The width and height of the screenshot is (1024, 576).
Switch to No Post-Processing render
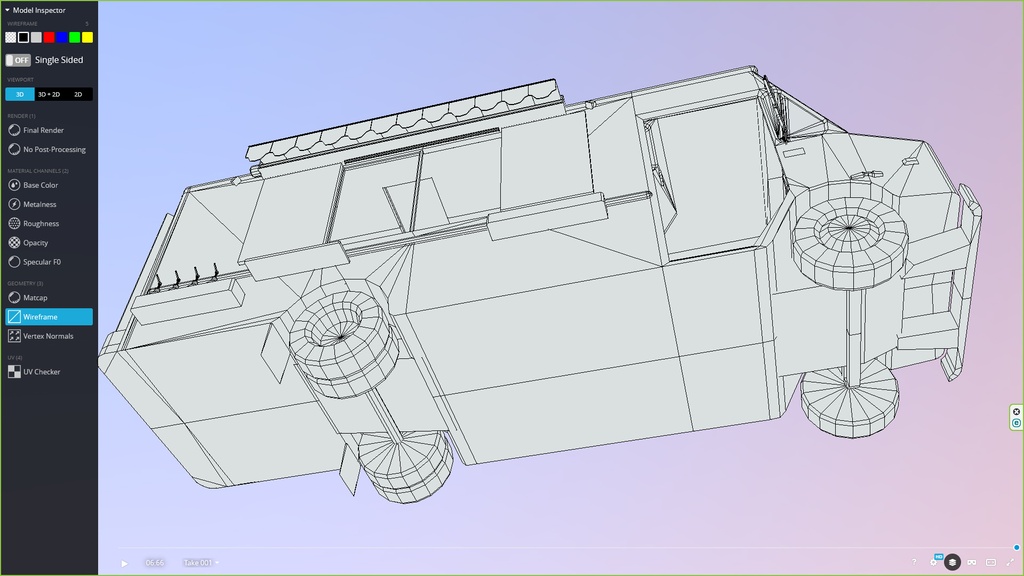point(54,149)
